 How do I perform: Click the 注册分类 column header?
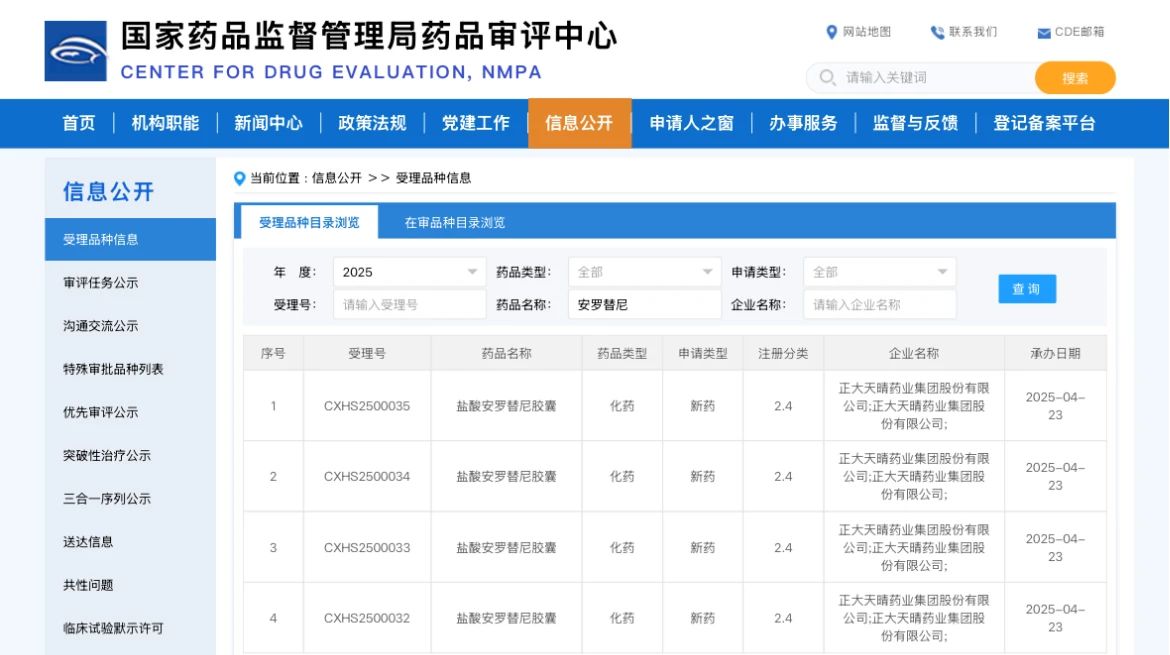783,354
